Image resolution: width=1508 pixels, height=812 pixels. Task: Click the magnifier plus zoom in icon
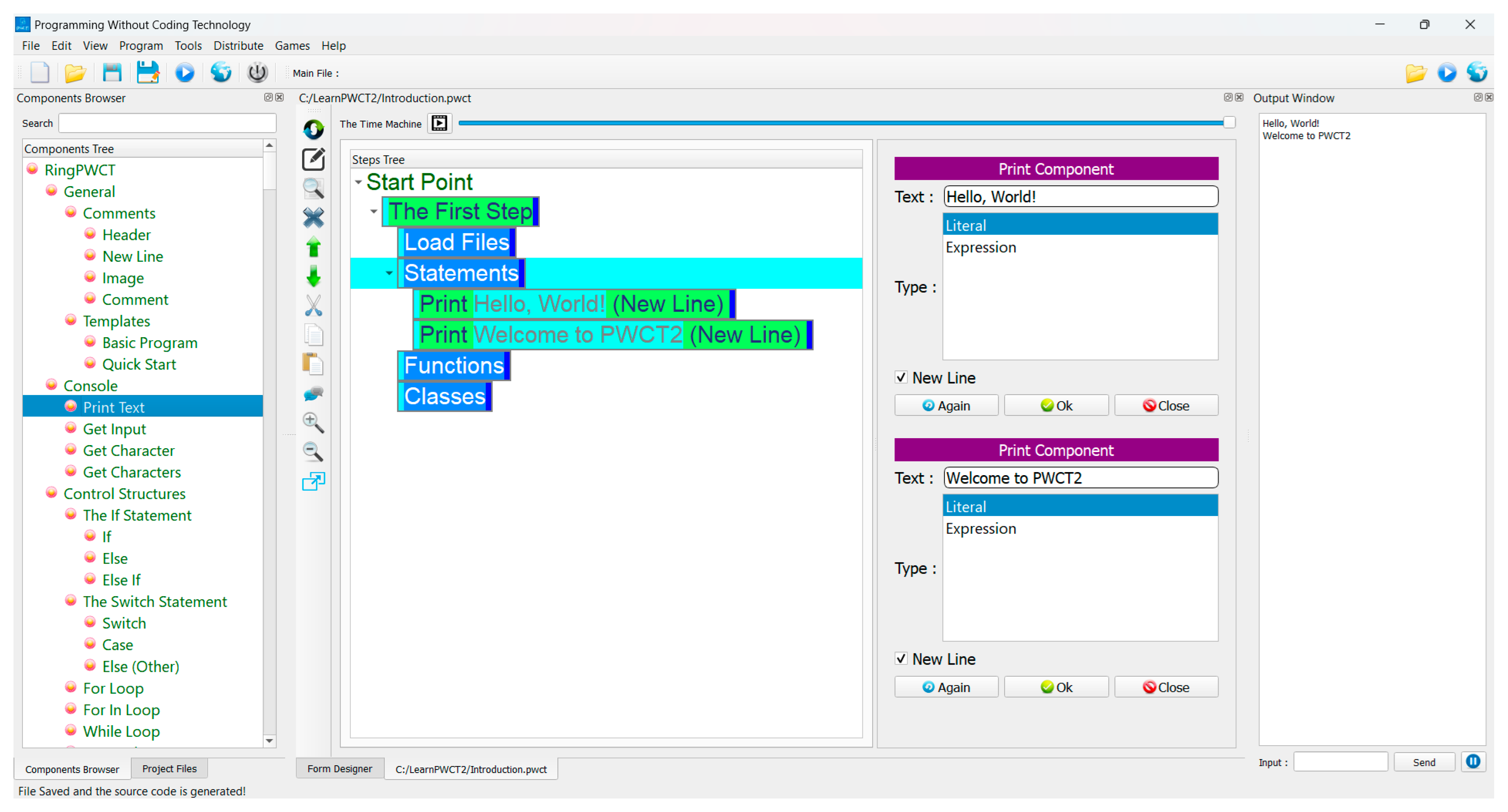coord(313,422)
